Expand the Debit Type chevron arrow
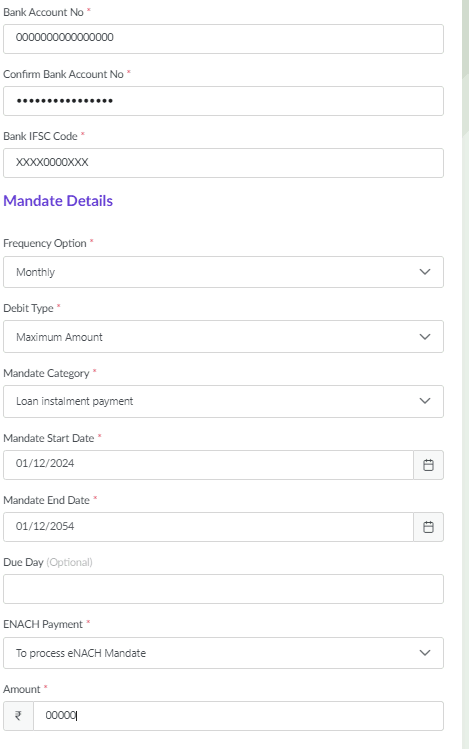 click(x=425, y=337)
